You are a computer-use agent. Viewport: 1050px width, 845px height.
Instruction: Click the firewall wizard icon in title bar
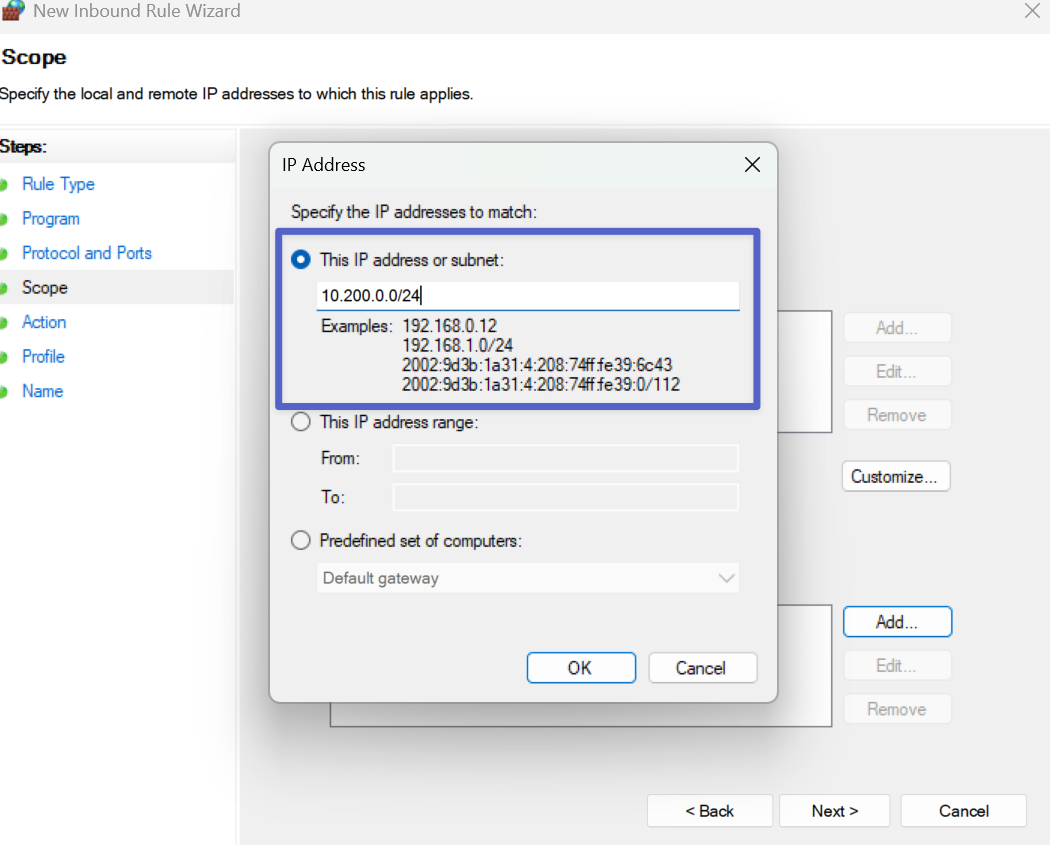point(10,11)
